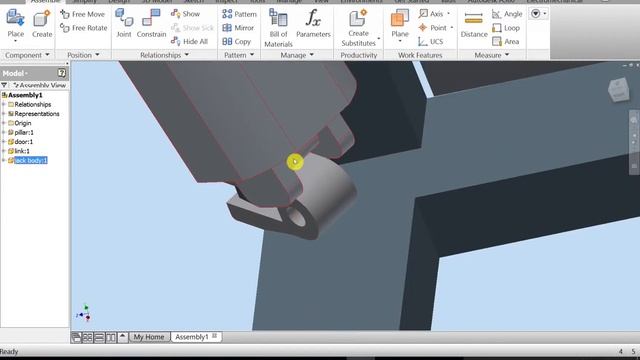Click the horizontal arrange windows icon
This screenshot has width=640, height=360.
click(99, 337)
